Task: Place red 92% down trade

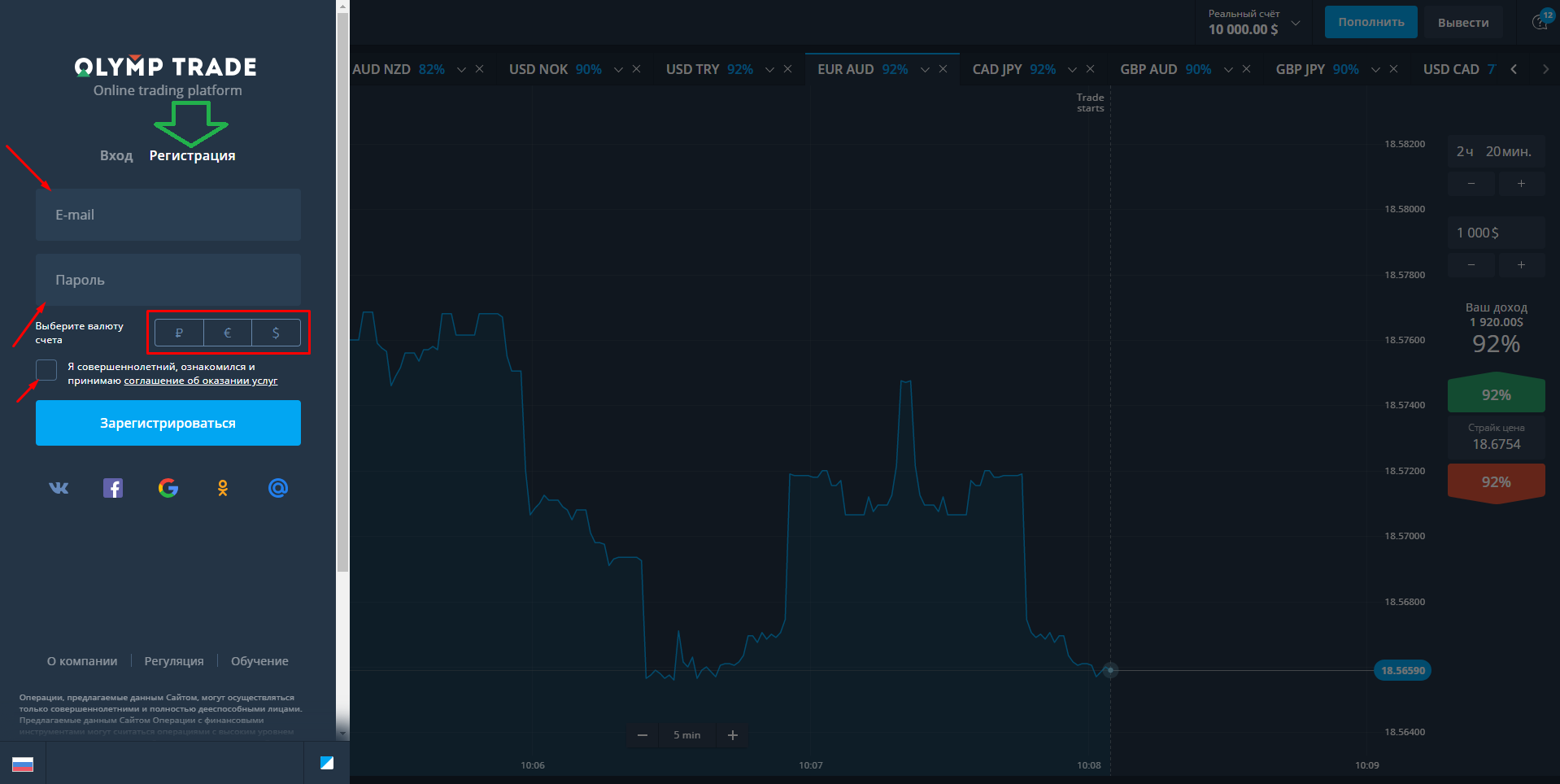Action: coord(1497,482)
